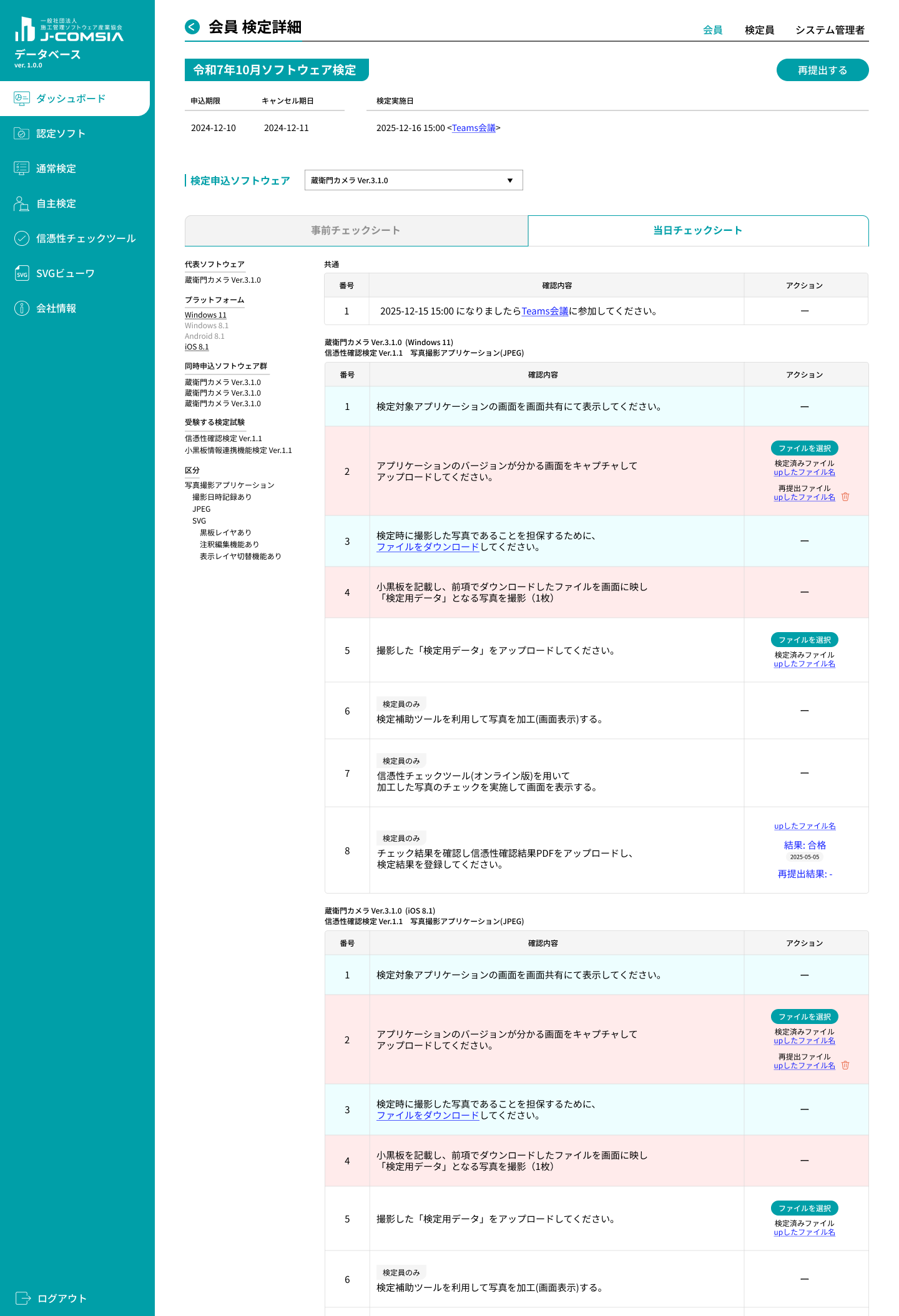This screenshot has width=899, height=1316.
Task: Choose the Windows 11 platform link
Action: [x=205, y=315]
